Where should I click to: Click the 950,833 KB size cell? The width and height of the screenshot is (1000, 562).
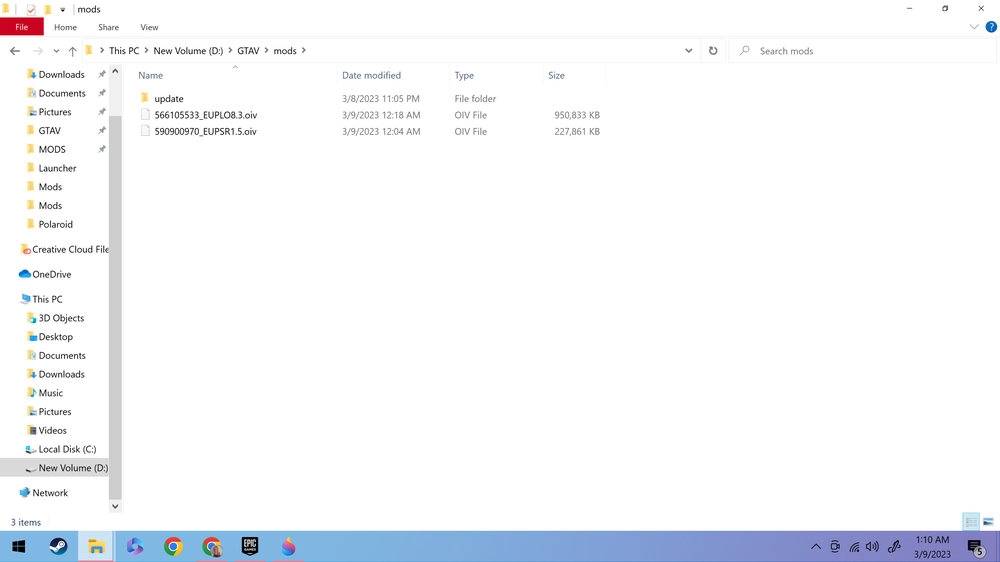pos(577,115)
